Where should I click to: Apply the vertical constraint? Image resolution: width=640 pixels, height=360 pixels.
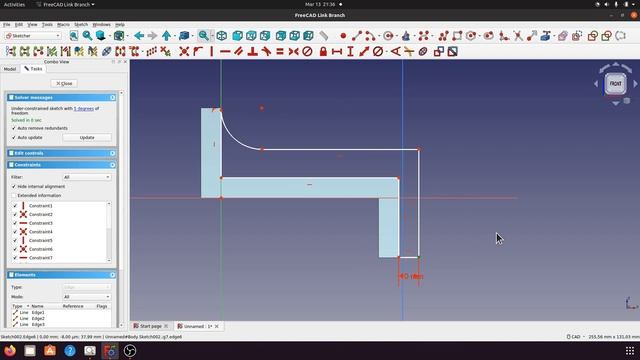[211, 52]
